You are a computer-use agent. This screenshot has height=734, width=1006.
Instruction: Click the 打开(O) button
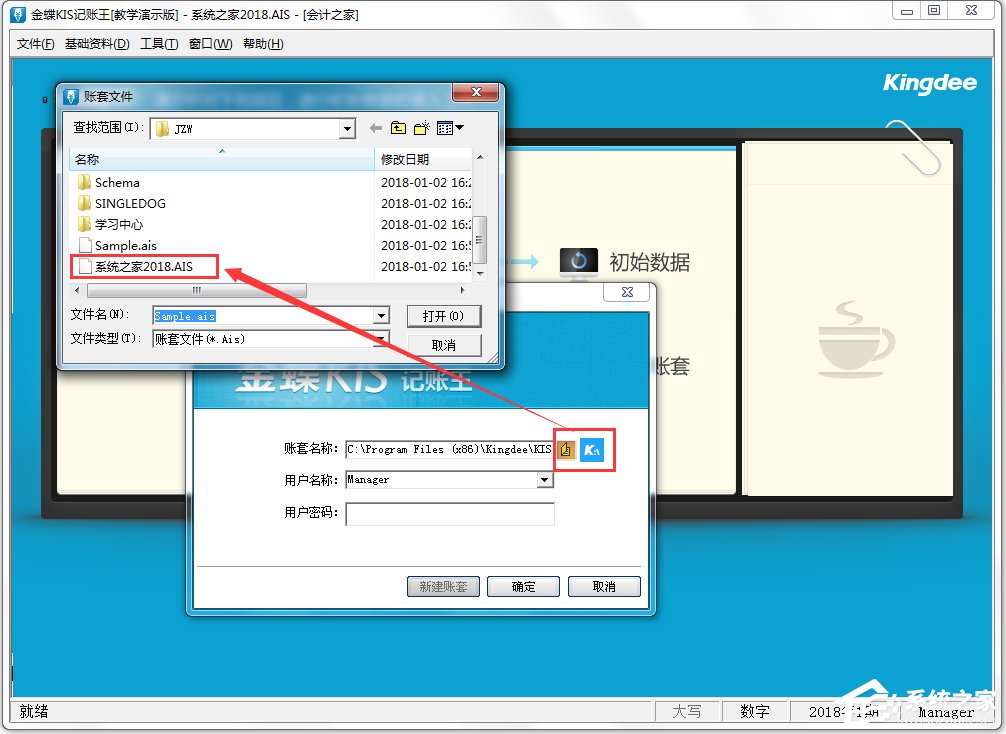[x=443, y=316]
